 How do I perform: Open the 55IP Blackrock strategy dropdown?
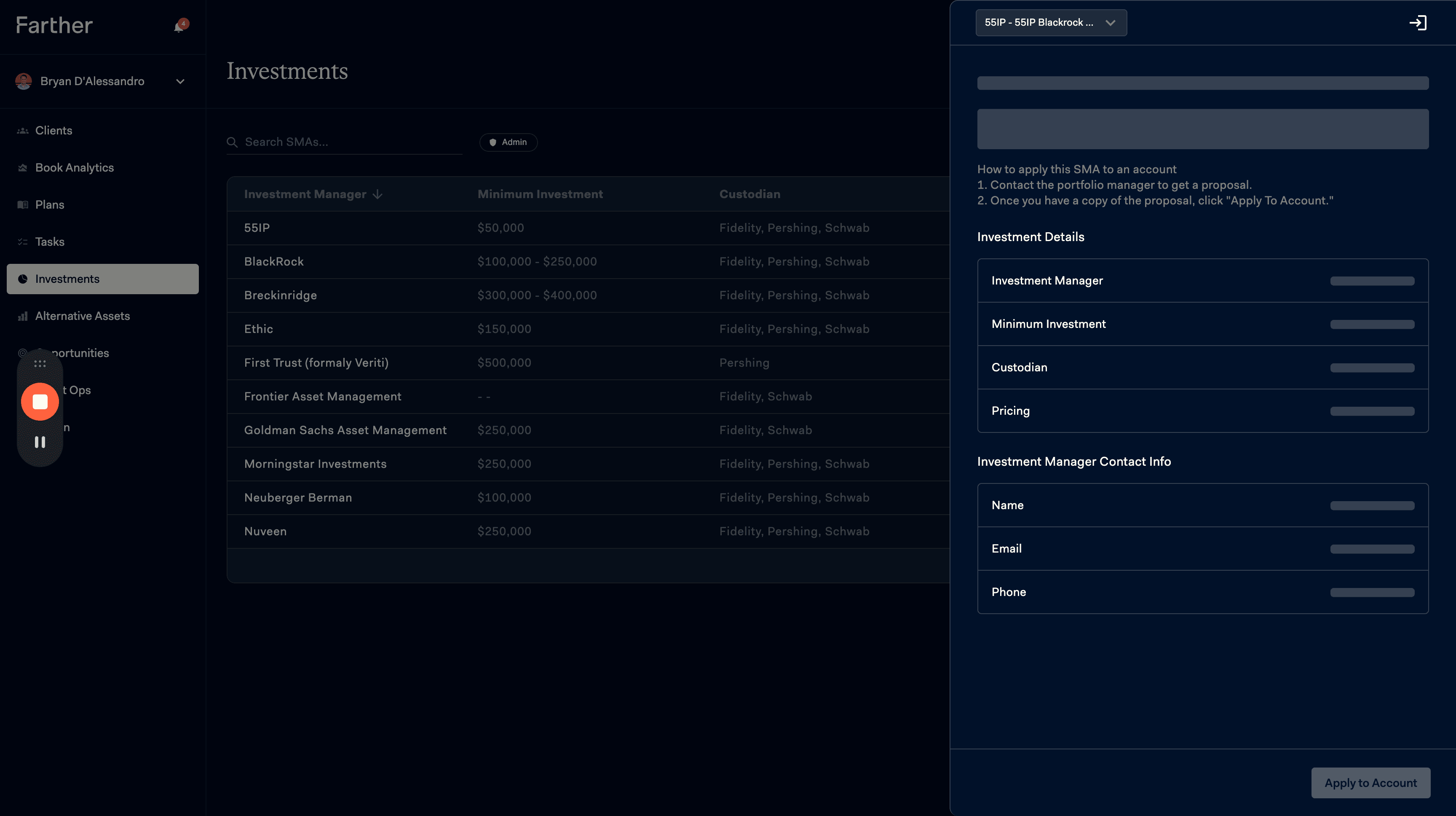click(x=1051, y=23)
